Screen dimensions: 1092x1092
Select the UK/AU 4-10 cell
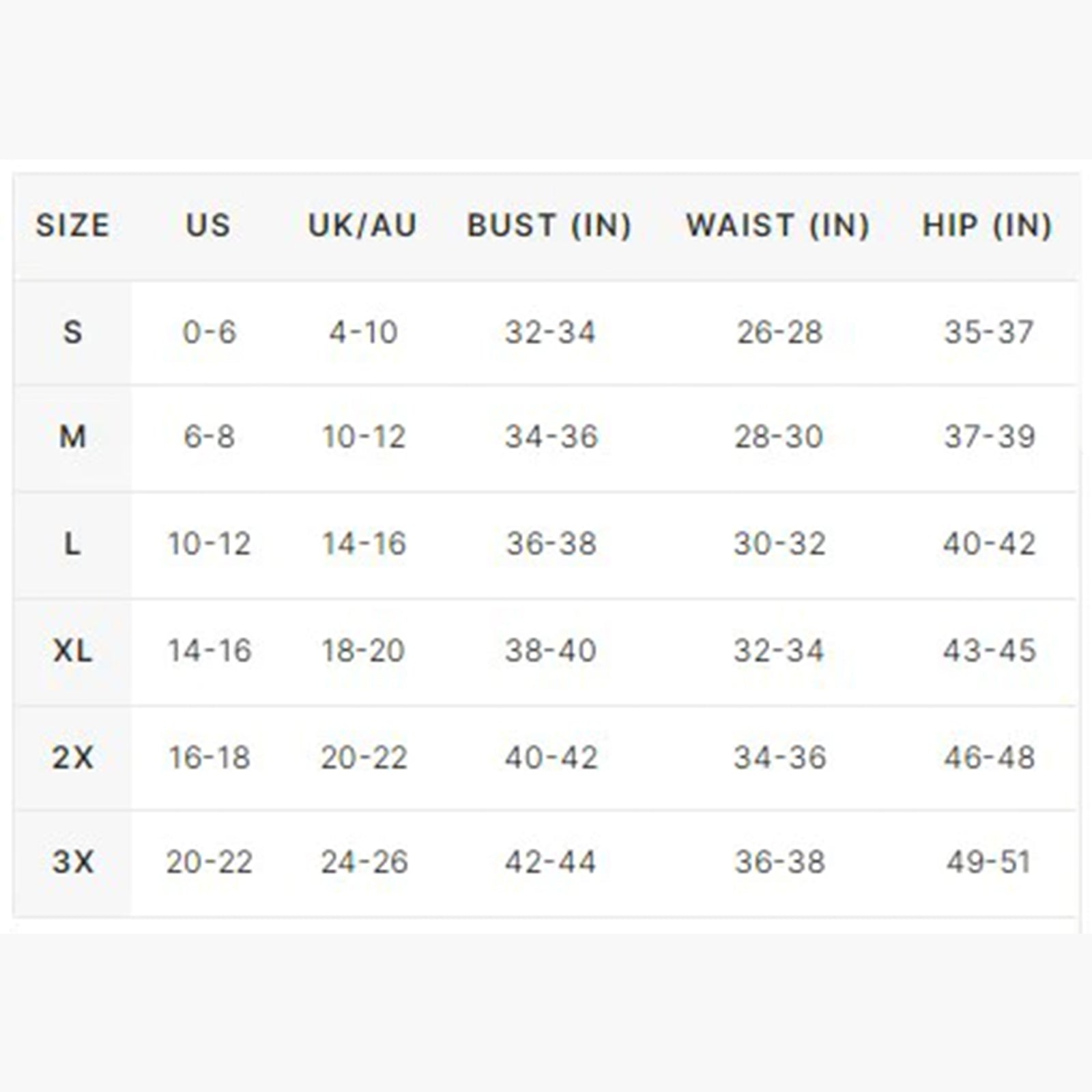coord(363,332)
